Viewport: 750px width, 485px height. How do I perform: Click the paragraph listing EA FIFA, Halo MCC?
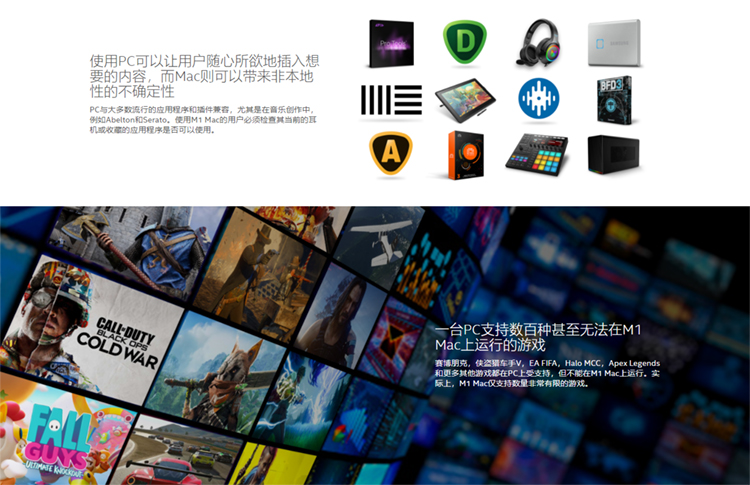547,373
